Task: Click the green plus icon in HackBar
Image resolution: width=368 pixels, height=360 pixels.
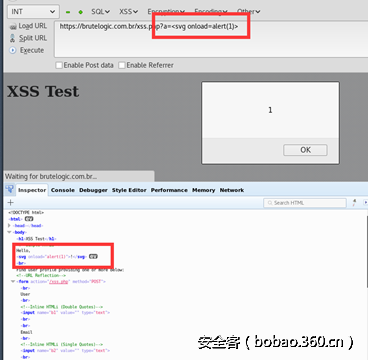Action: point(80,12)
